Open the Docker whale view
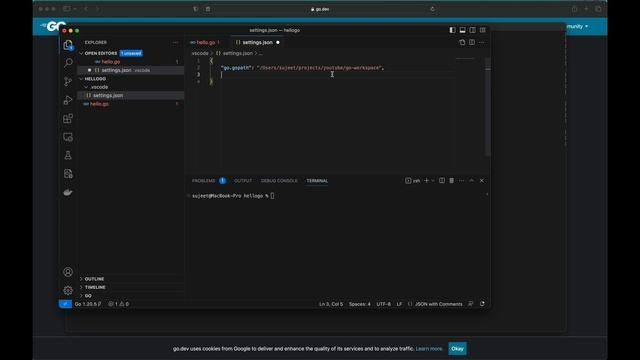 point(68,192)
